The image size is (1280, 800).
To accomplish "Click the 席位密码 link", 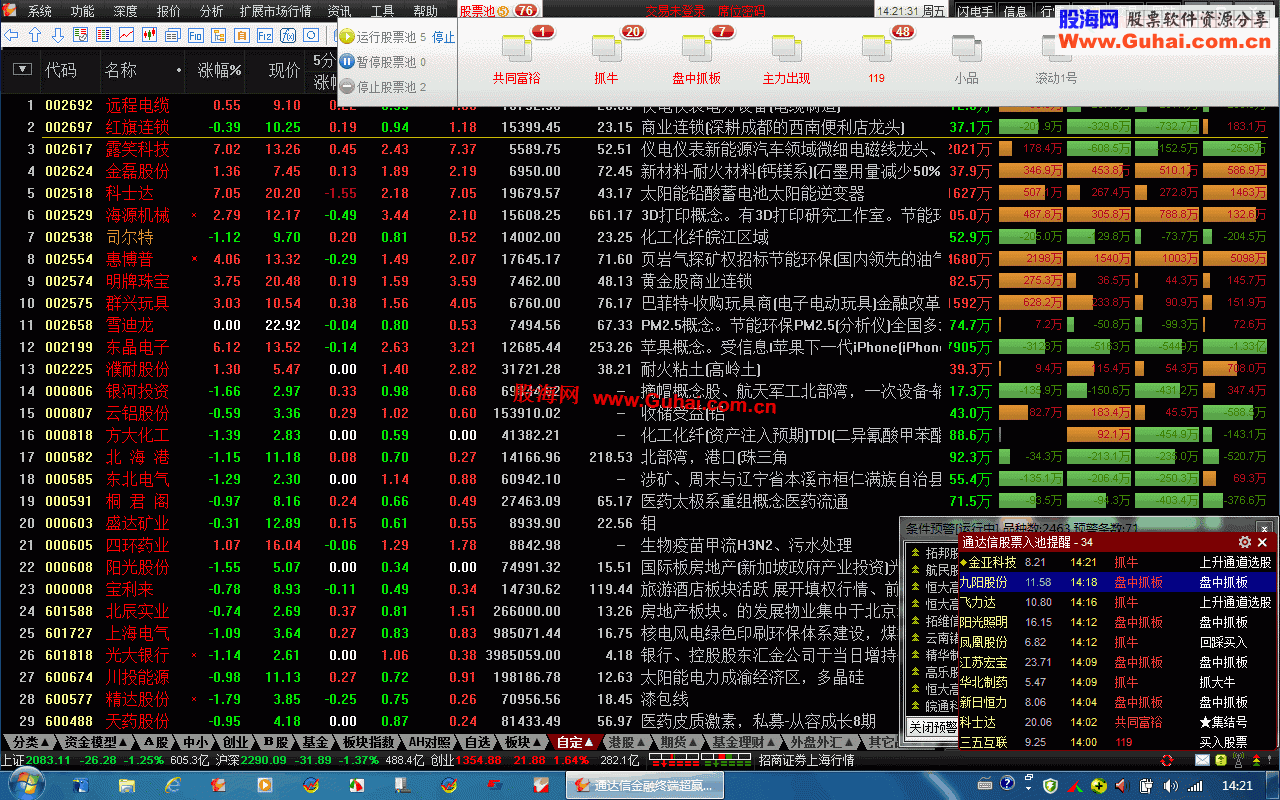I will point(742,11).
